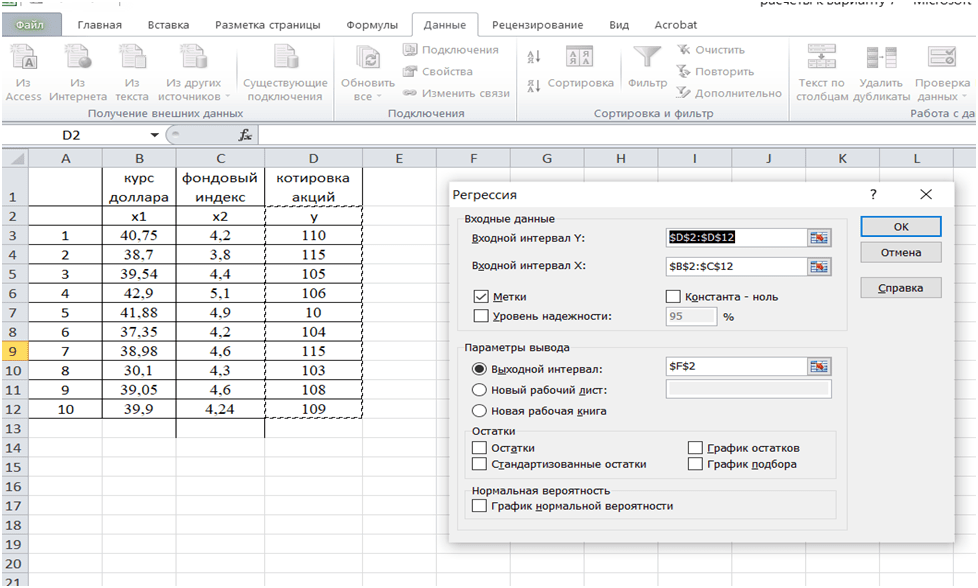Sort descending with the Я-А icon
This screenshot has width=978, height=588.
[533, 85]
